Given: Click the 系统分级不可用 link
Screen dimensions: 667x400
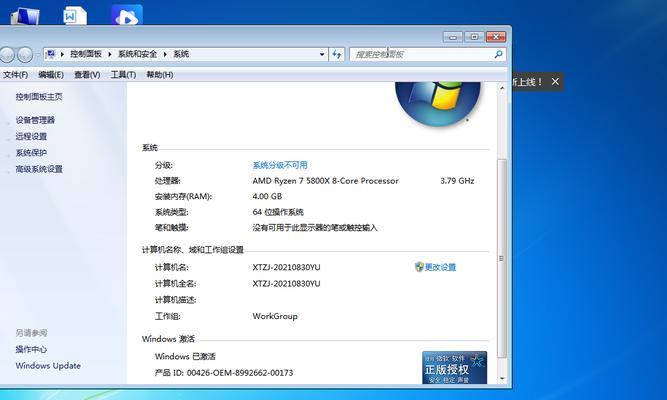Looking at the screenshot, I should 280,165.
